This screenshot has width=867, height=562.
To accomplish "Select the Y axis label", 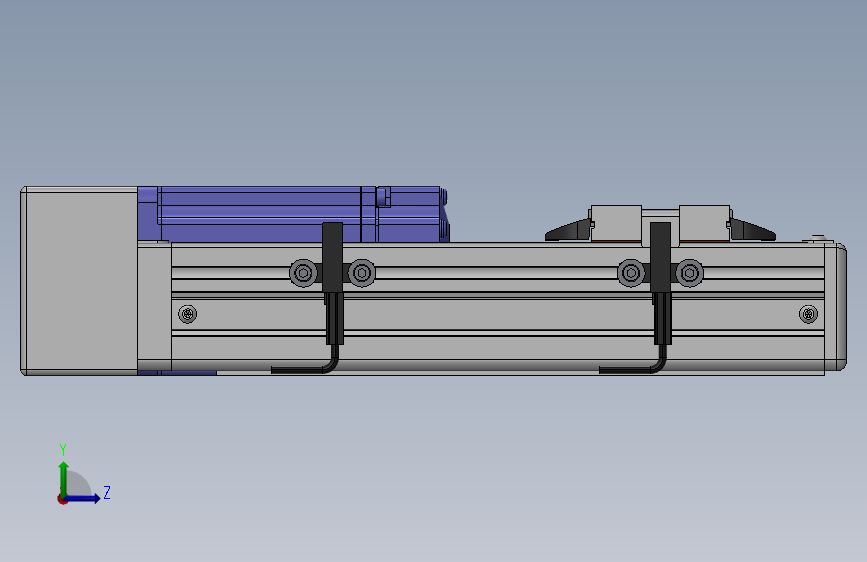I will [x=63, y=449].
